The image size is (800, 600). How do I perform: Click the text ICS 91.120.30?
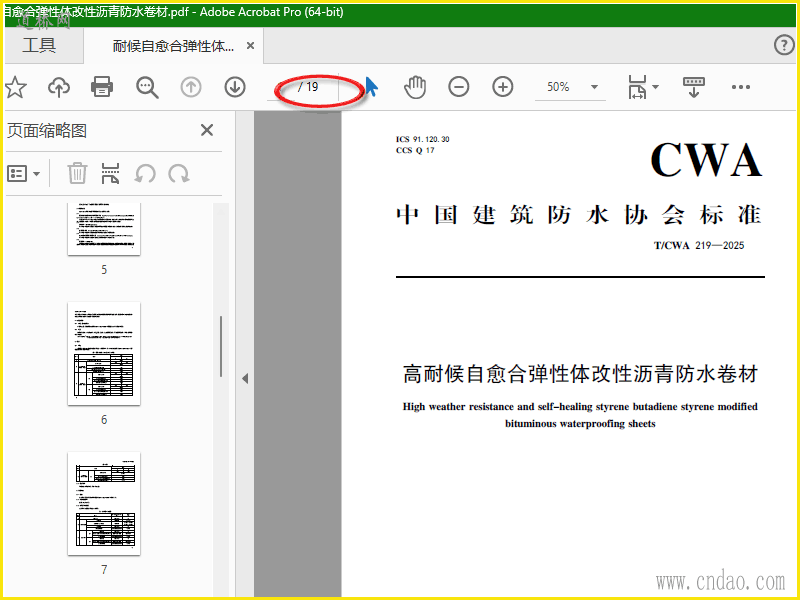[x=422, y=139]
